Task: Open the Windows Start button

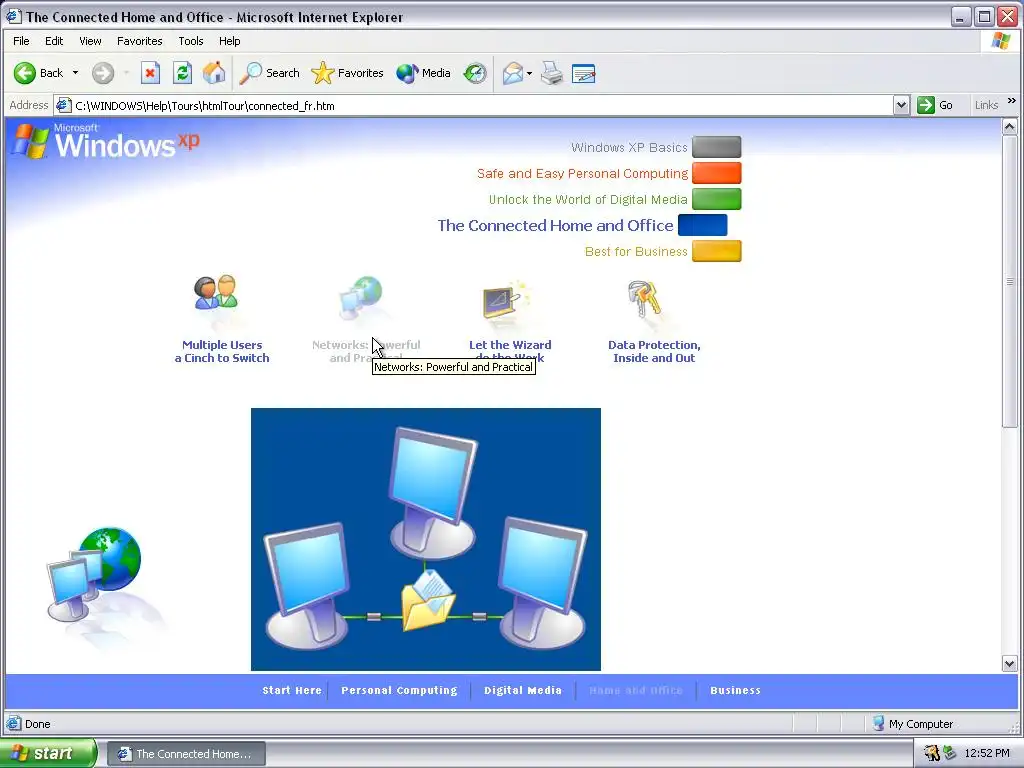Action: click(x=48, y=753)
